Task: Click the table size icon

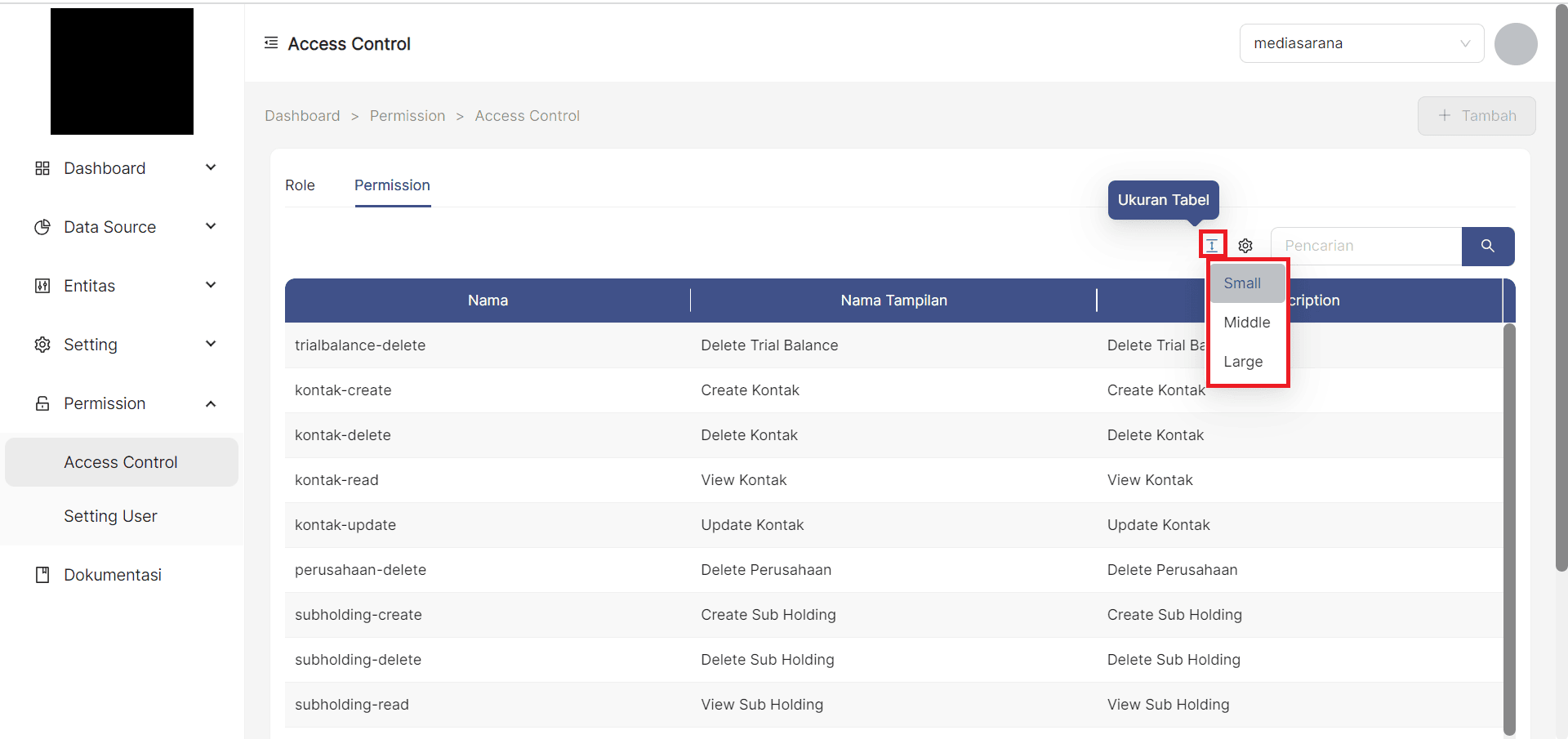Action: (1212, 245)
